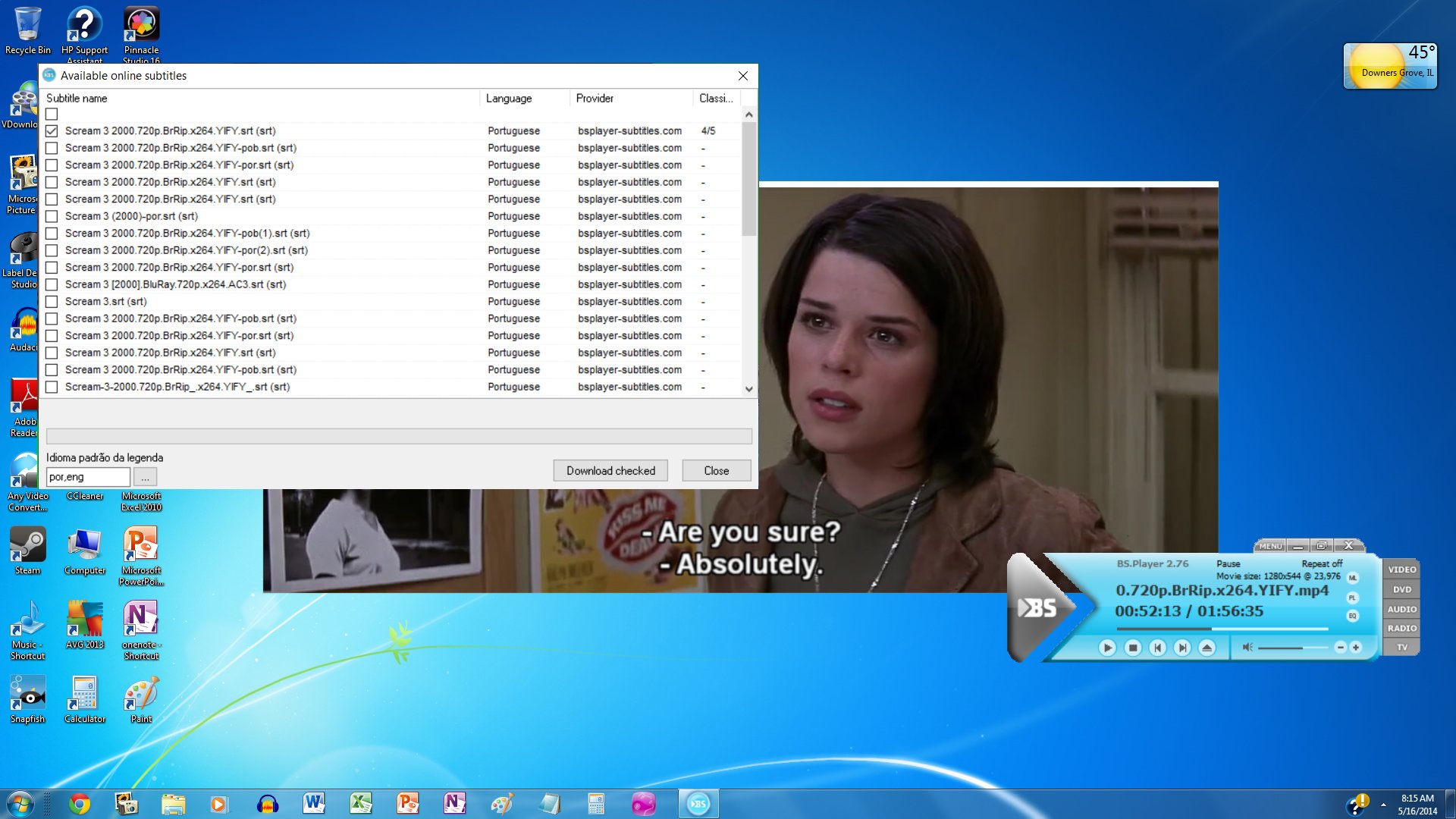Decrease volume with the minus button
Screen dimensions: 1456x819
point(1340,648)
